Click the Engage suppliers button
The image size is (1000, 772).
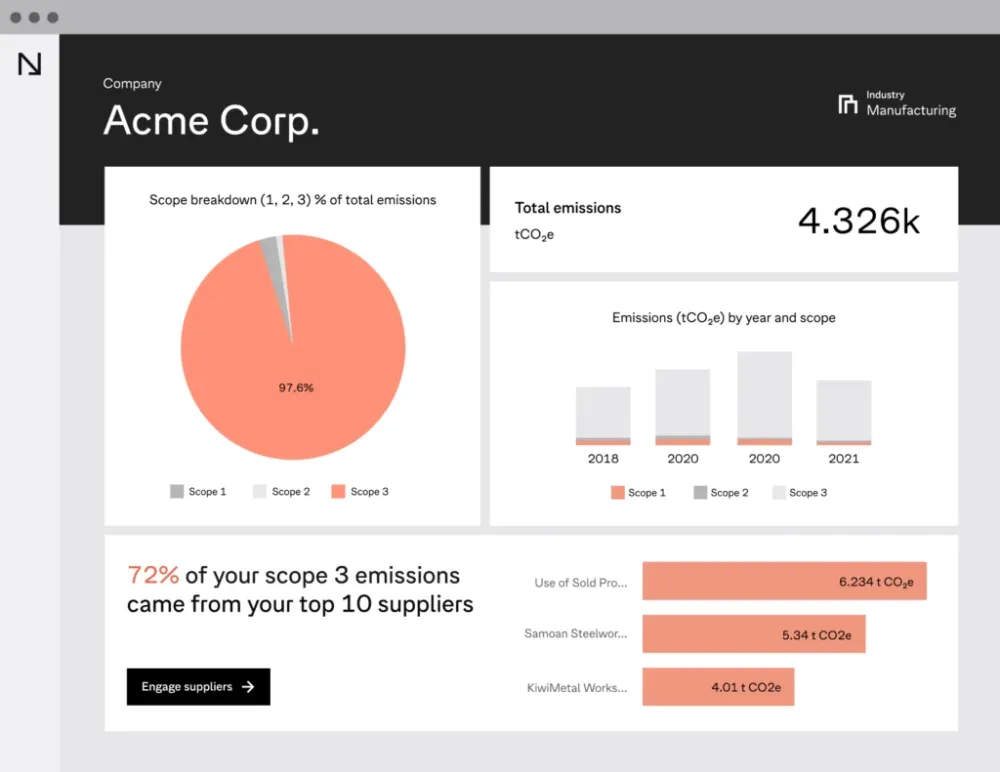click(x=197, y=686)
